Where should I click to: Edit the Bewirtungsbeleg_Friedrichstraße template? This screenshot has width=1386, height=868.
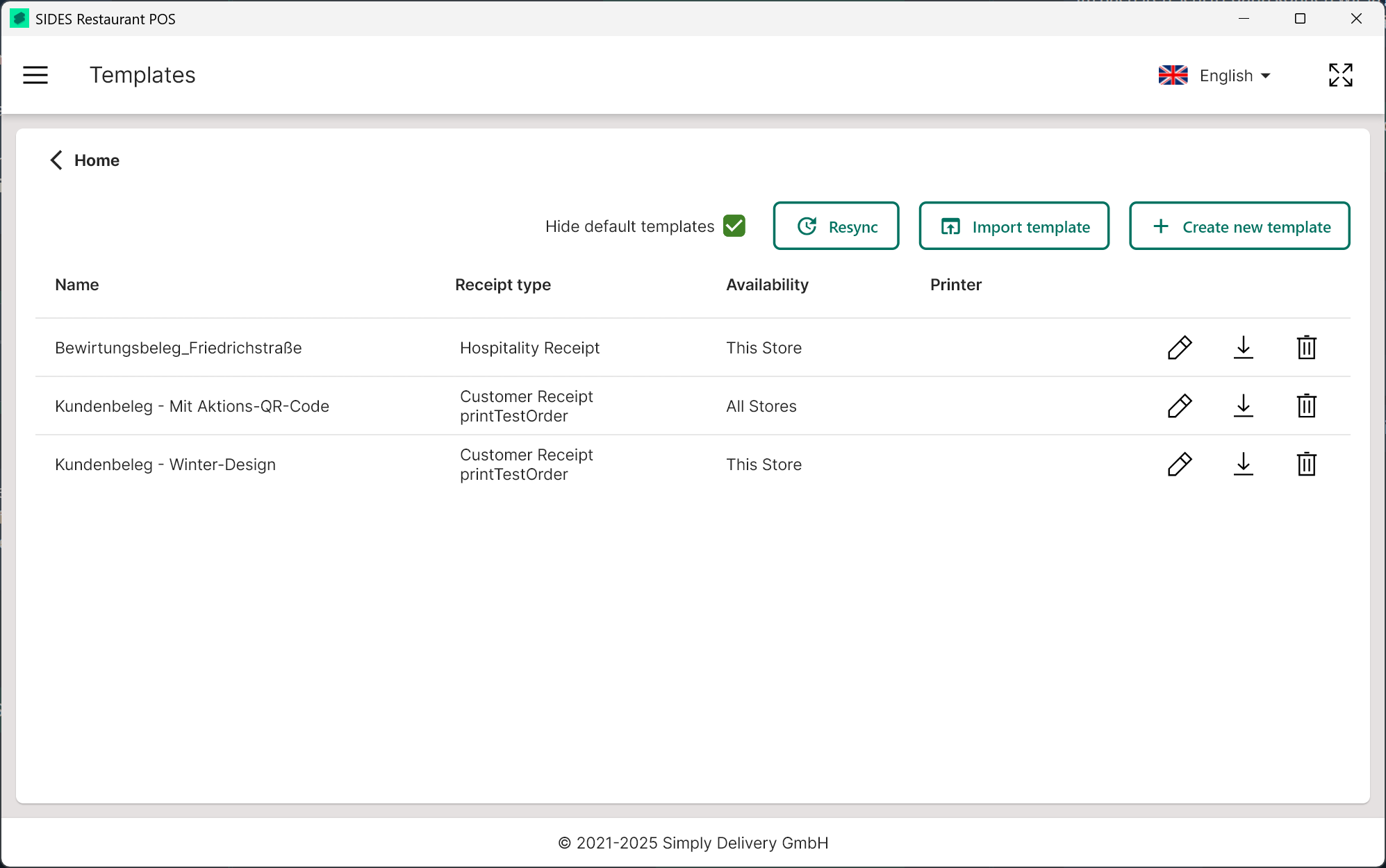click(1180, 347)
